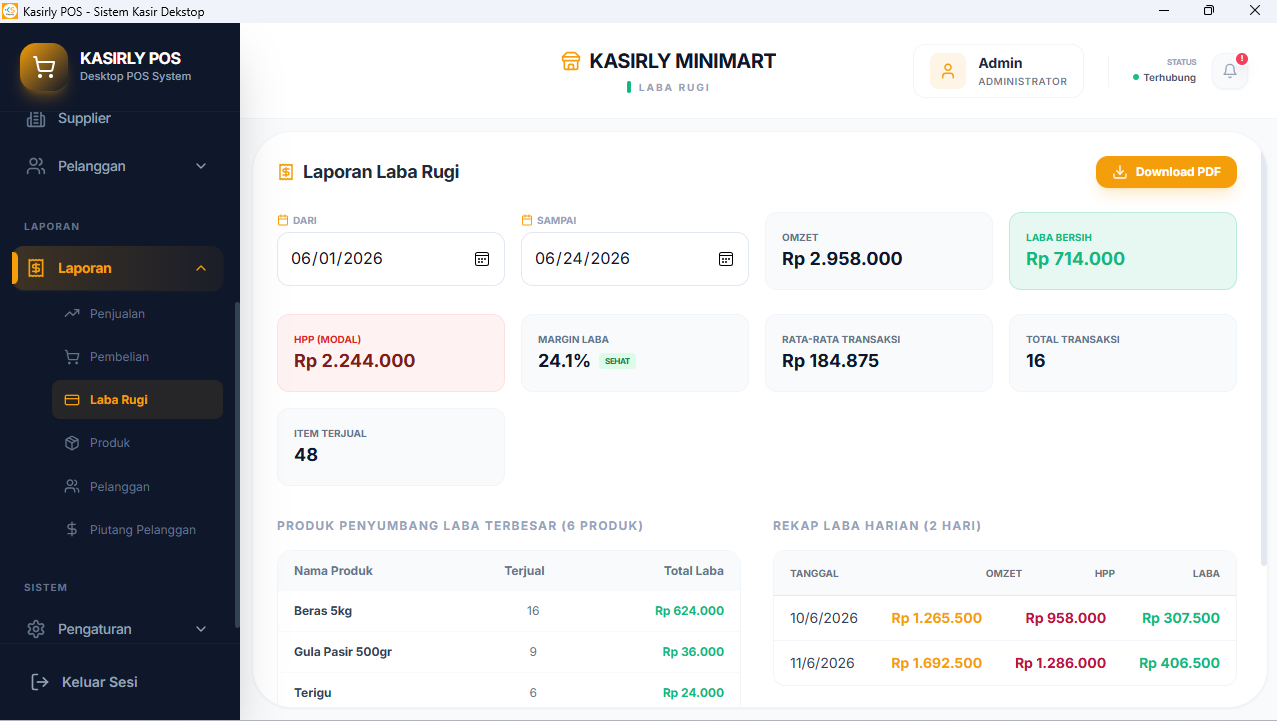Click the Rp 624.000 total laba value
The height and width of the screenshot is (721, 1277).
pos(689,611)
